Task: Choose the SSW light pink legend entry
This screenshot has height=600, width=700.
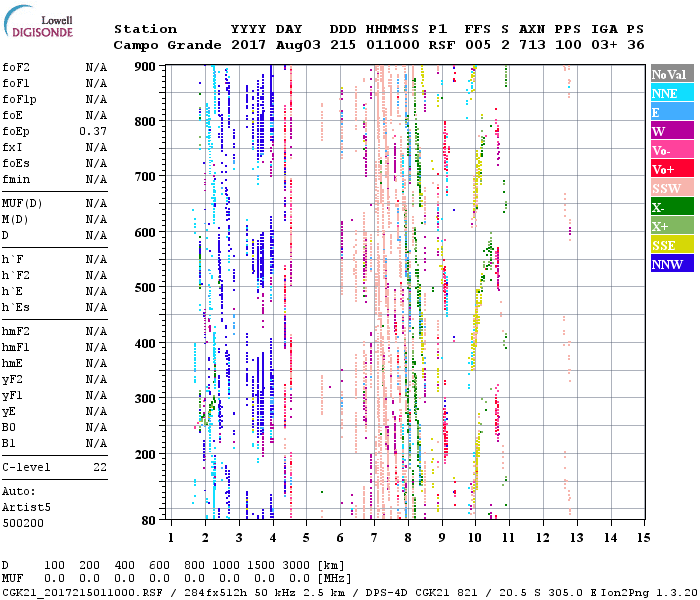Action: (x=670, y=188)
